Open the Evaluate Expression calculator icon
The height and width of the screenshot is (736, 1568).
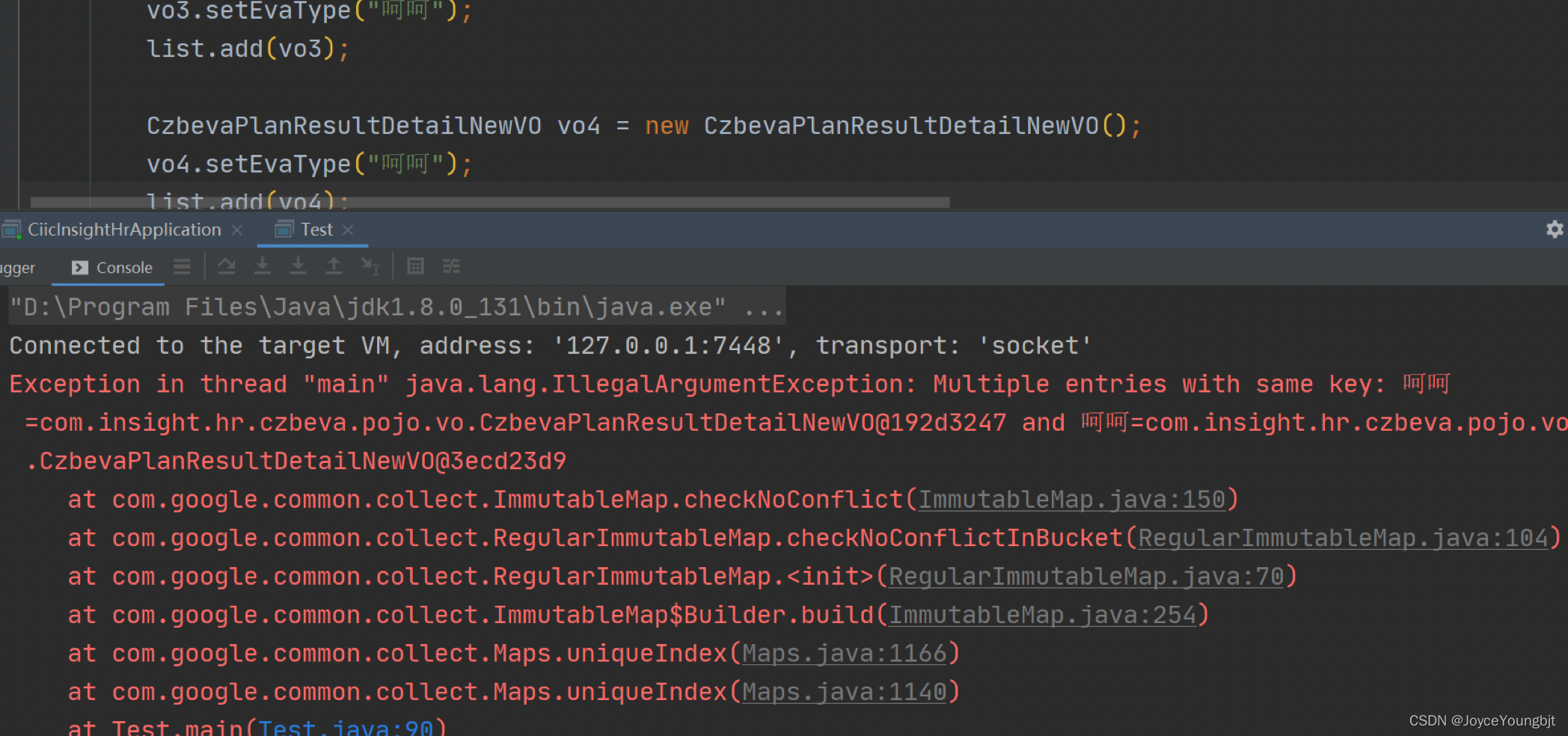pos(415,266)
